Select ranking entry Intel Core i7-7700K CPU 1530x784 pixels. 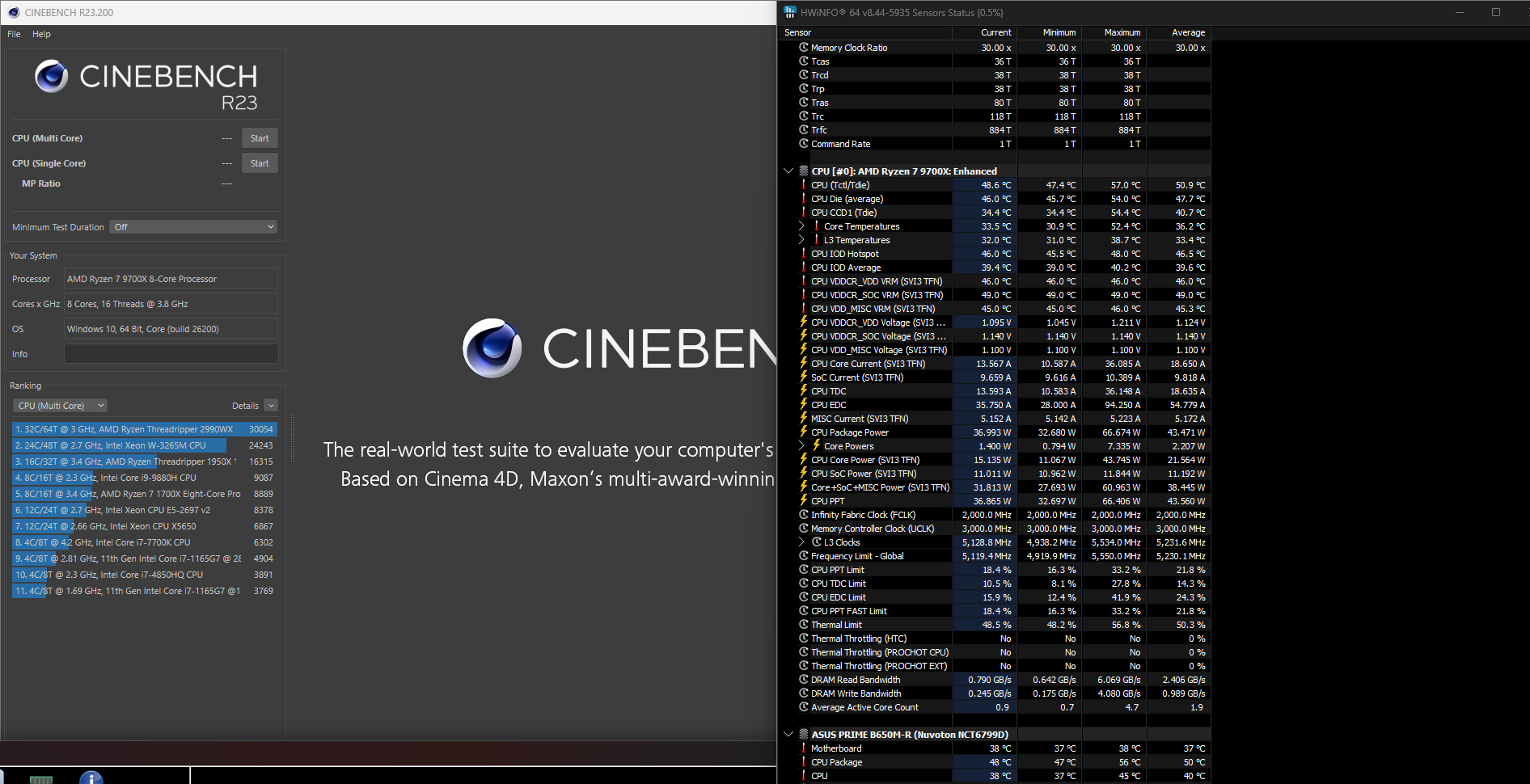(145, 542)
